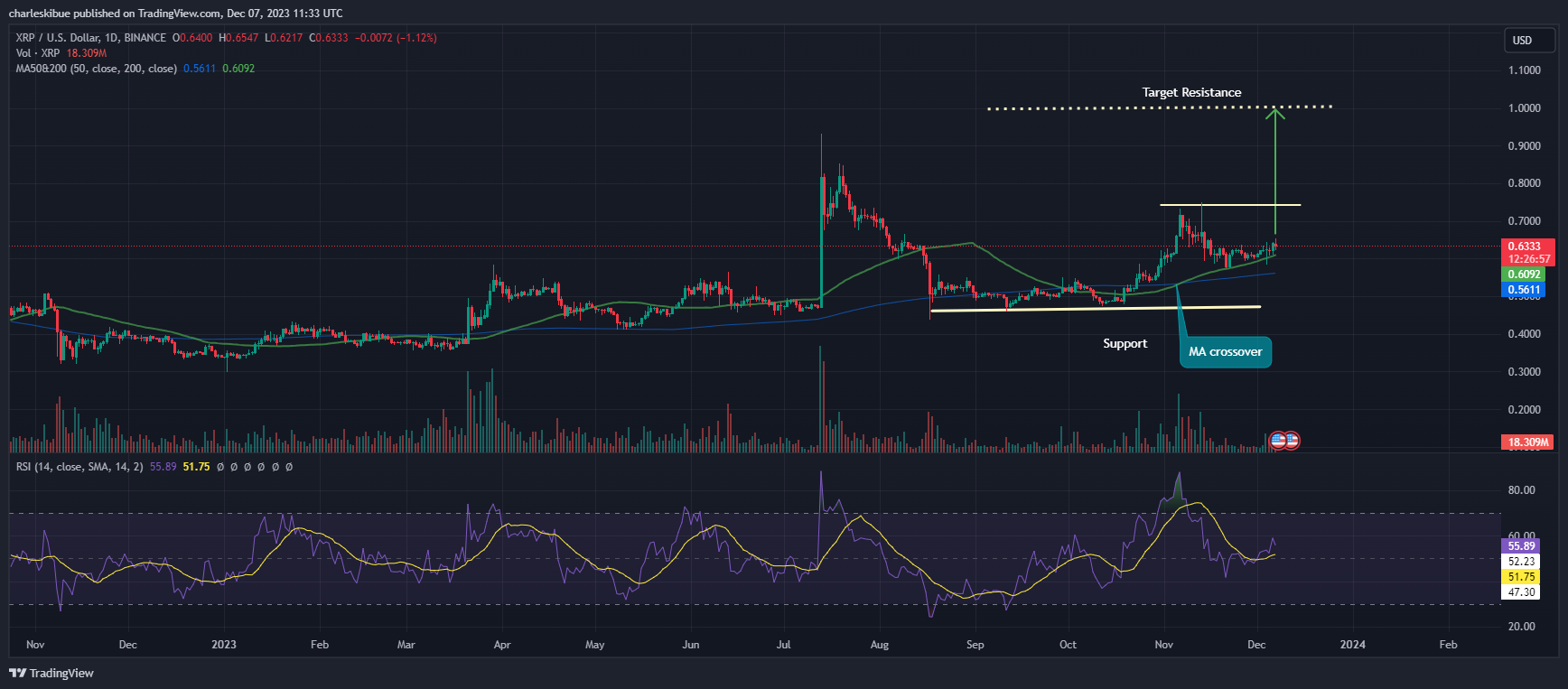
Task: Click the Vol · XRP indicator label
Action: tap(38, 53)
